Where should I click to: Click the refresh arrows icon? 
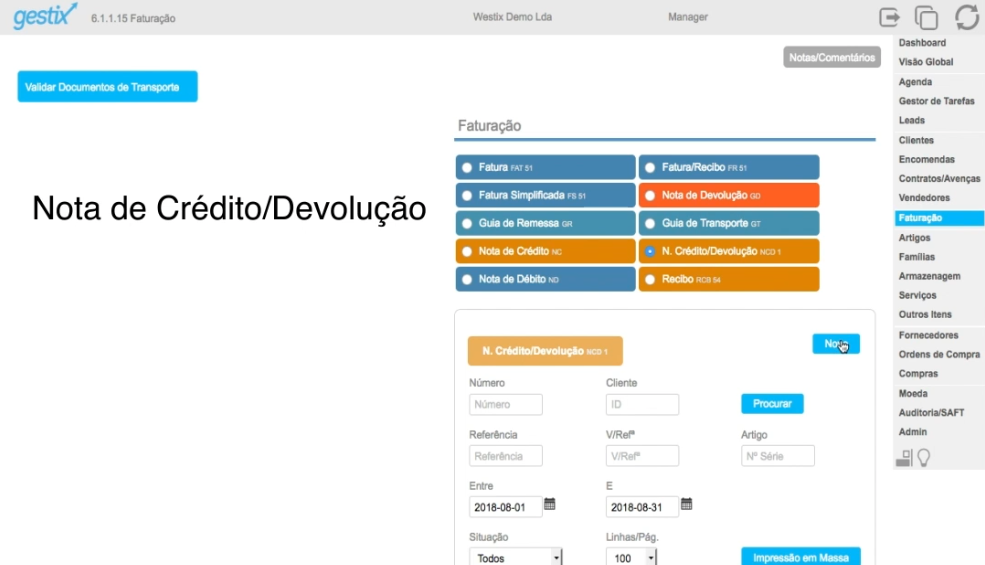966,17
